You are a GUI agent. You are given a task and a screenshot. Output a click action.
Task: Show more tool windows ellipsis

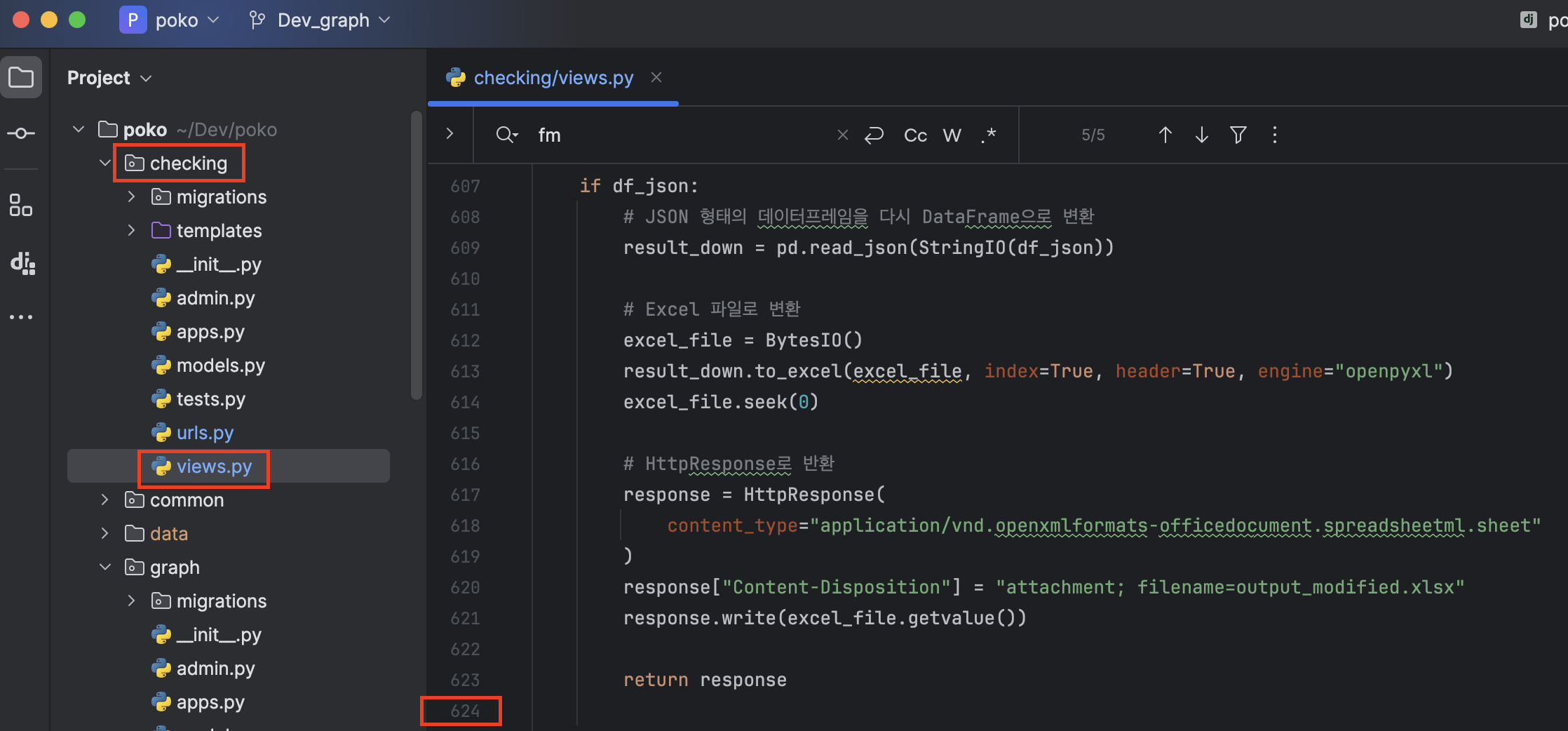click(x=21, y=317)
